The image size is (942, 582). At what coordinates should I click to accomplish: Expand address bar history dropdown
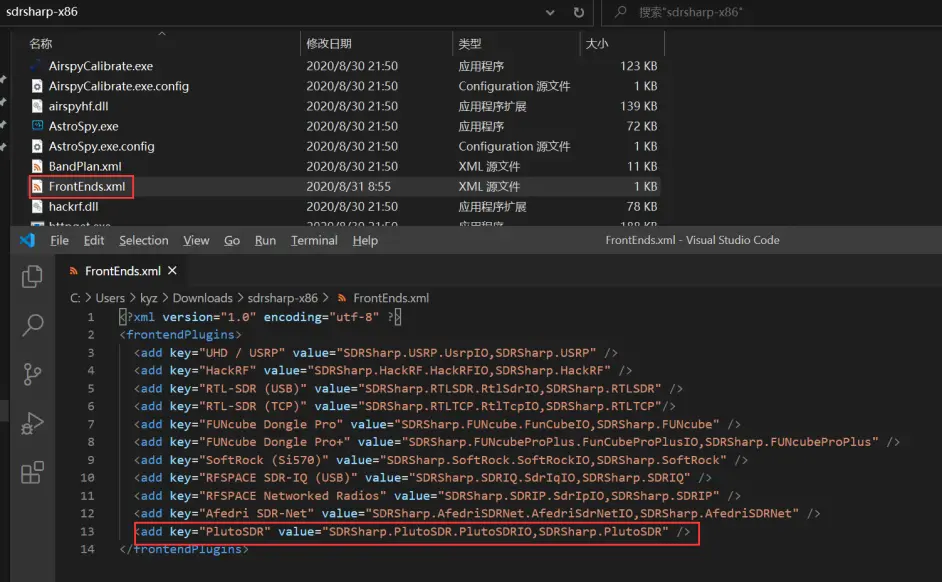coord(550,12)
